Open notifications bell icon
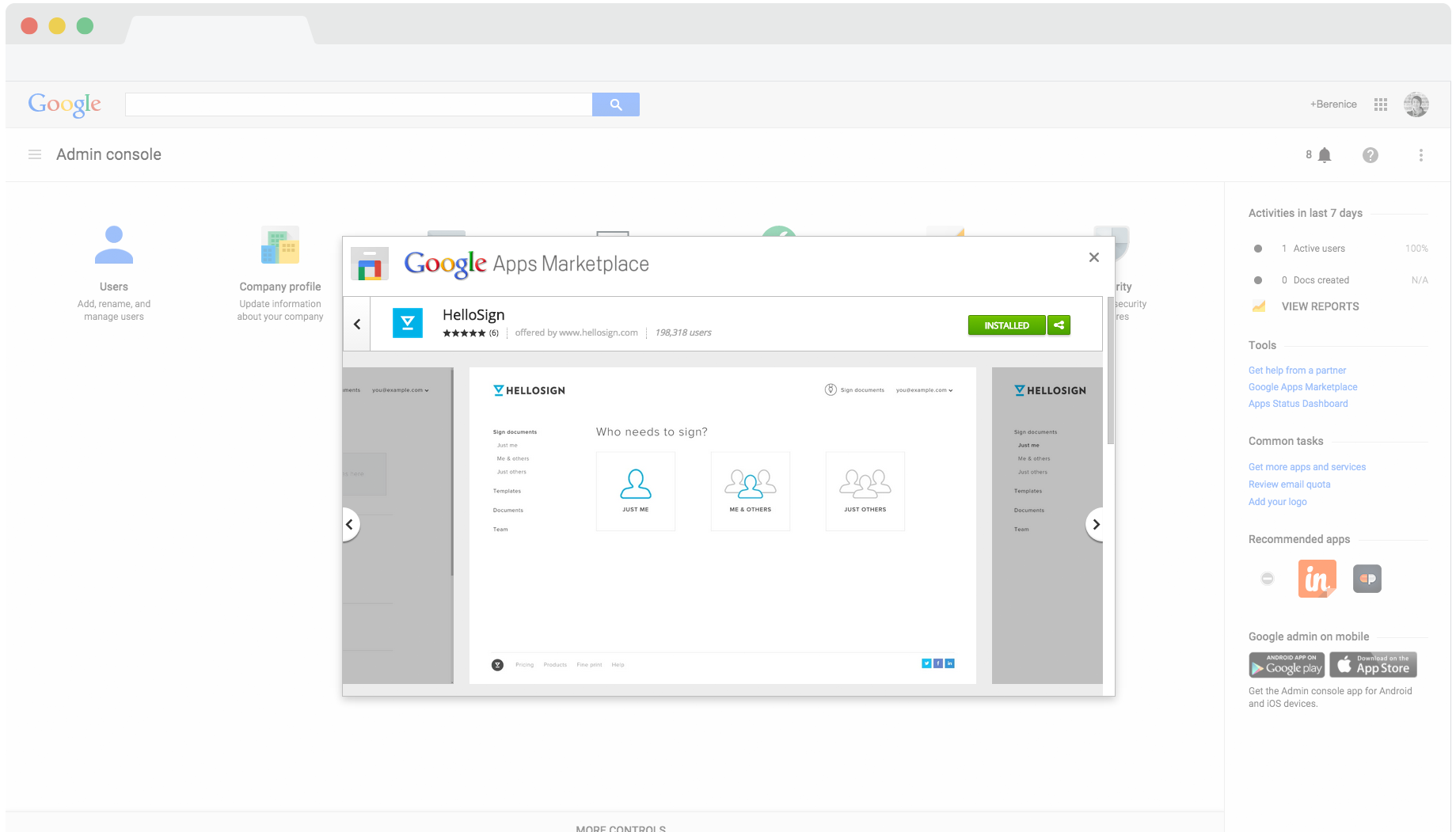 point(1325,155)
